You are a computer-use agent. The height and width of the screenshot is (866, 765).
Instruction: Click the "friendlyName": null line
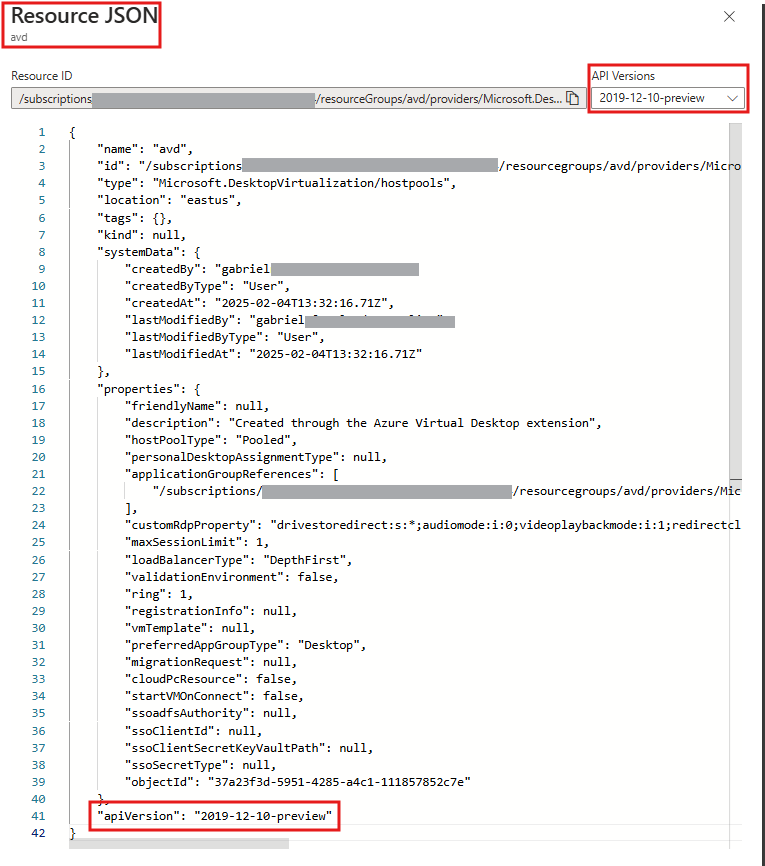tap(197, 406)
